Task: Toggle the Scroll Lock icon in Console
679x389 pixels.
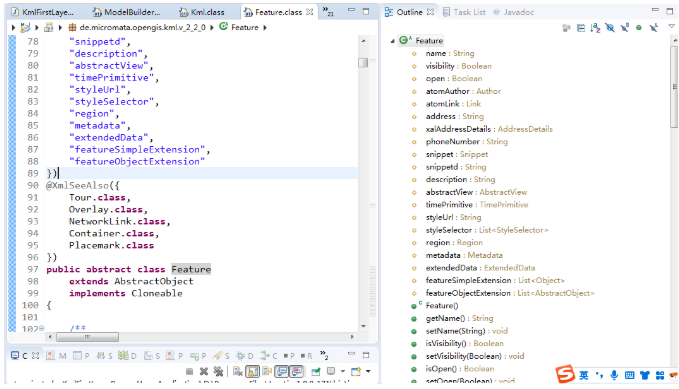Action: point(252,371)
